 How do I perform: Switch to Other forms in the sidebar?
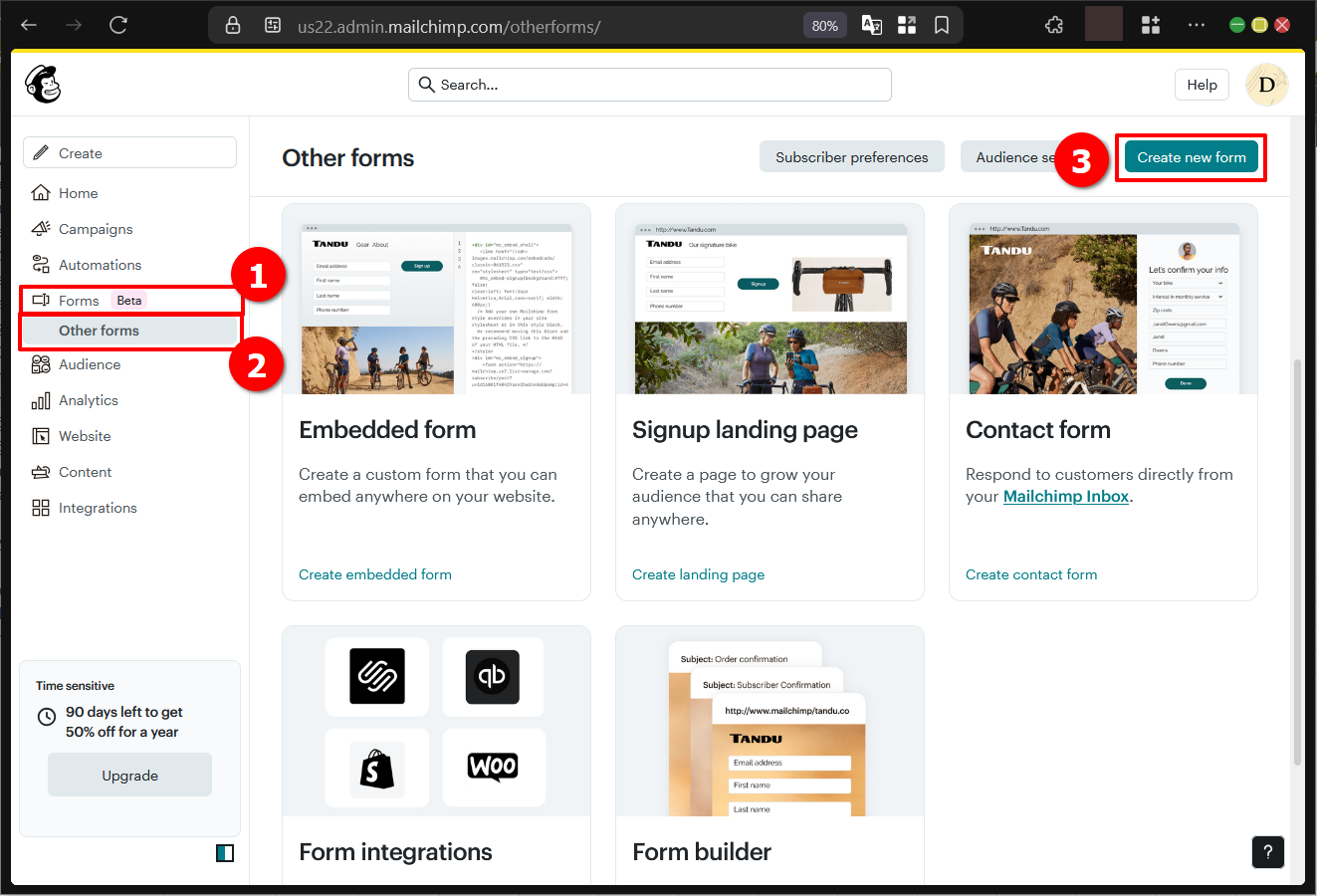point(100,330)
